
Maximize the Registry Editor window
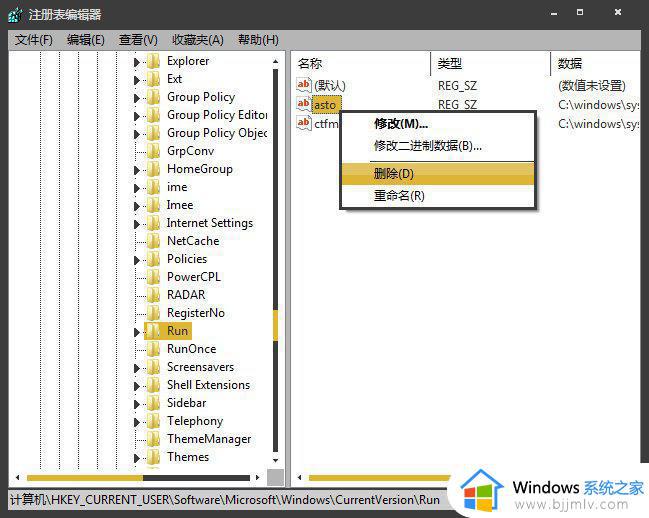point(580,12)
